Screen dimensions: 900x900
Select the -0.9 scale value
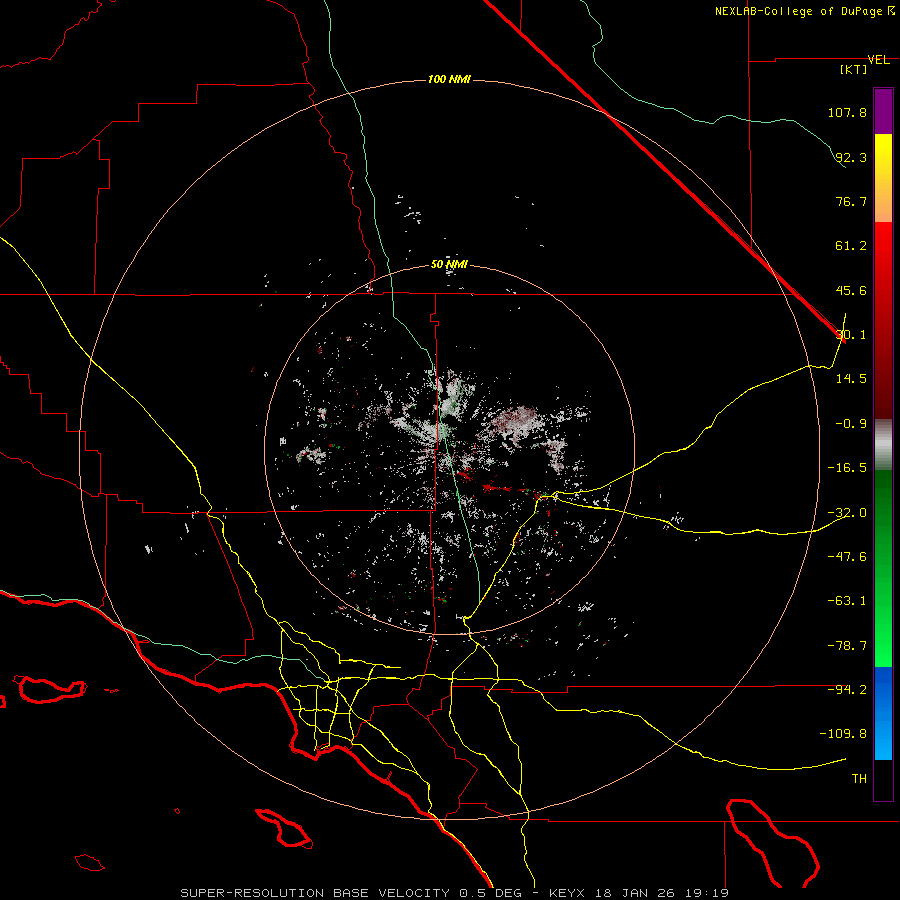tap(851, 424)
